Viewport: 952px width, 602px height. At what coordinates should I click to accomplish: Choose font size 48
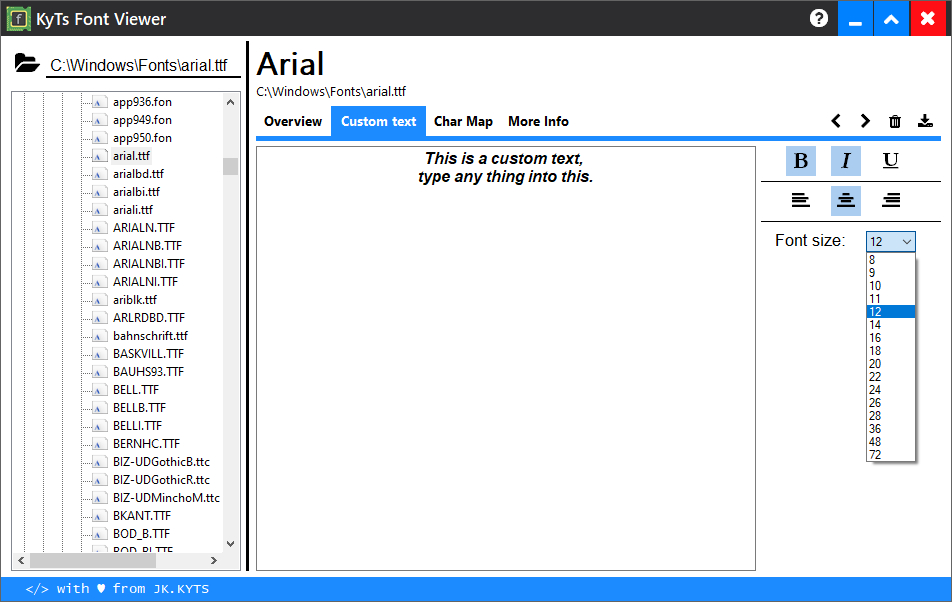[x=891, y=442]
